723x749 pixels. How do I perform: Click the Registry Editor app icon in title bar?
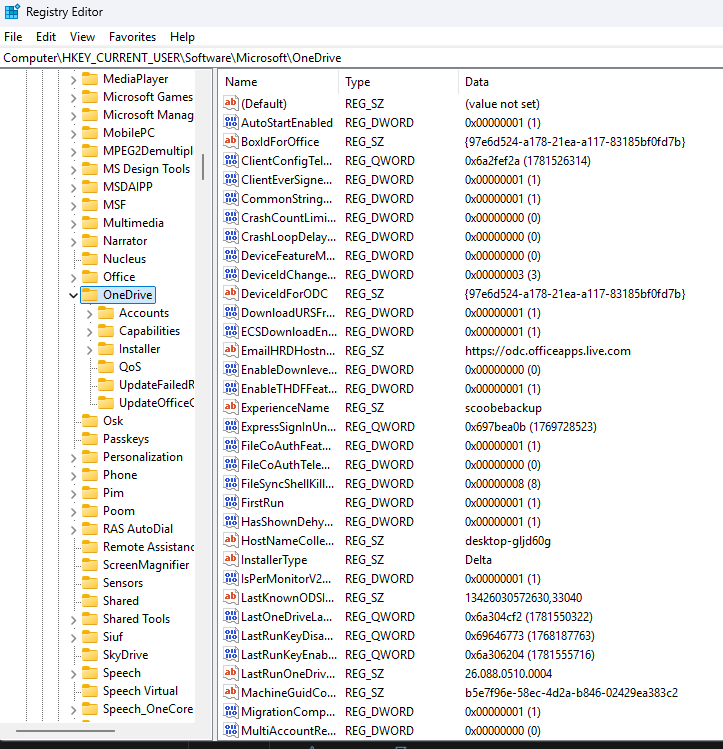tap(12, 11)
